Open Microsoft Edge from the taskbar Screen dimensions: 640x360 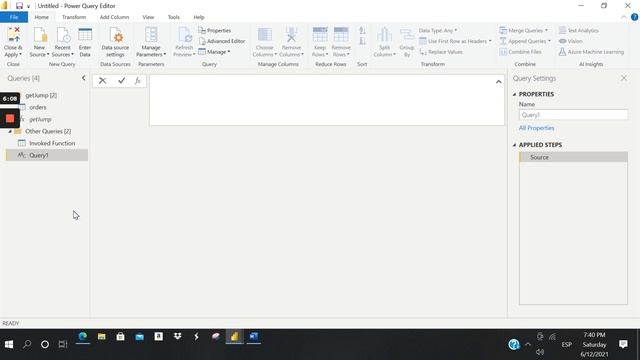[x=83, y=337]
